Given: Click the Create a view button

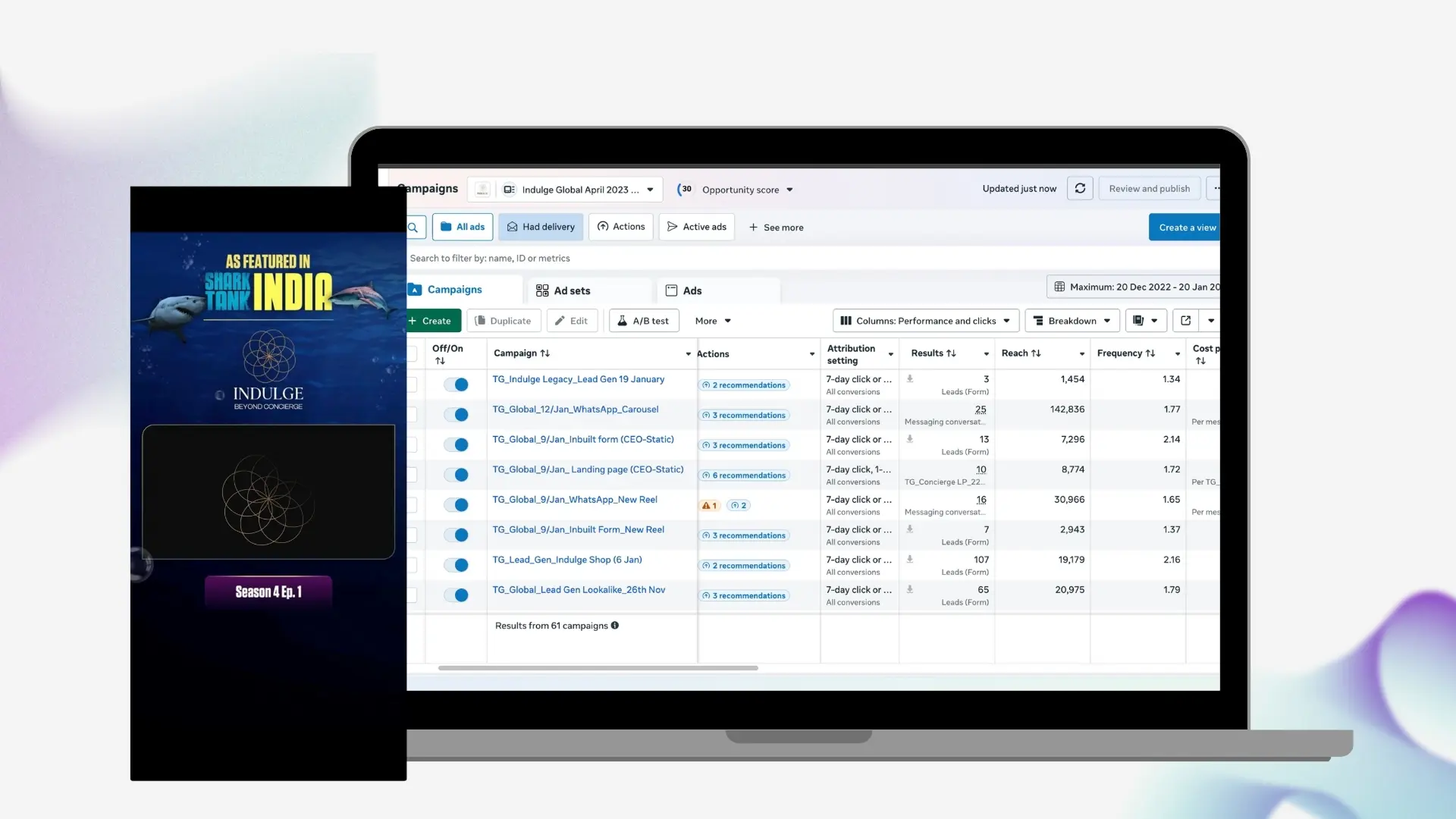Looking at the screenshot, I should tap(1186, 227).
